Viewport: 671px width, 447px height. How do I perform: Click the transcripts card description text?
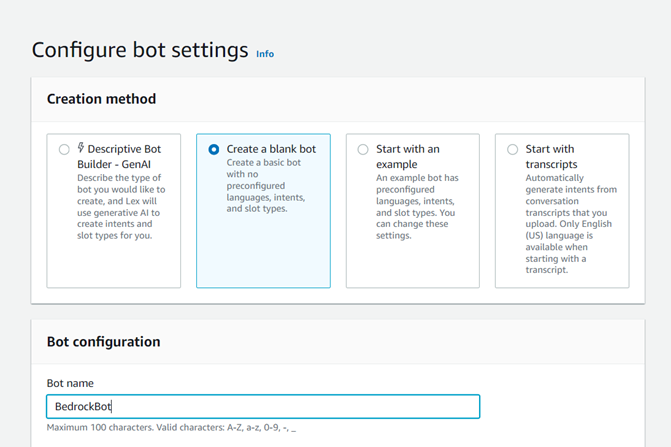tap(571, 224)
